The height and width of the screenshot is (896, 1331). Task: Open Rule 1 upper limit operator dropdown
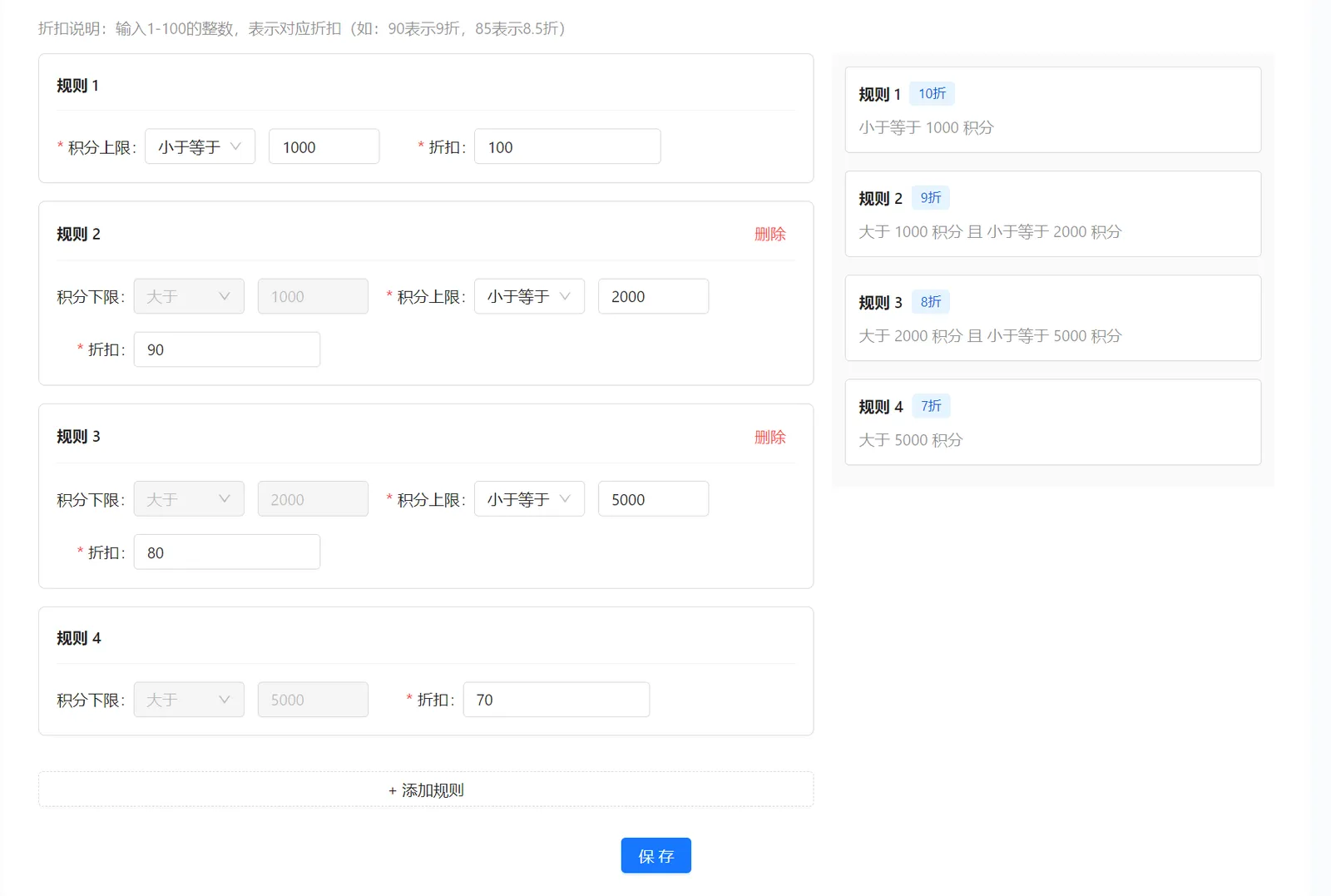[x=200, y=146]
